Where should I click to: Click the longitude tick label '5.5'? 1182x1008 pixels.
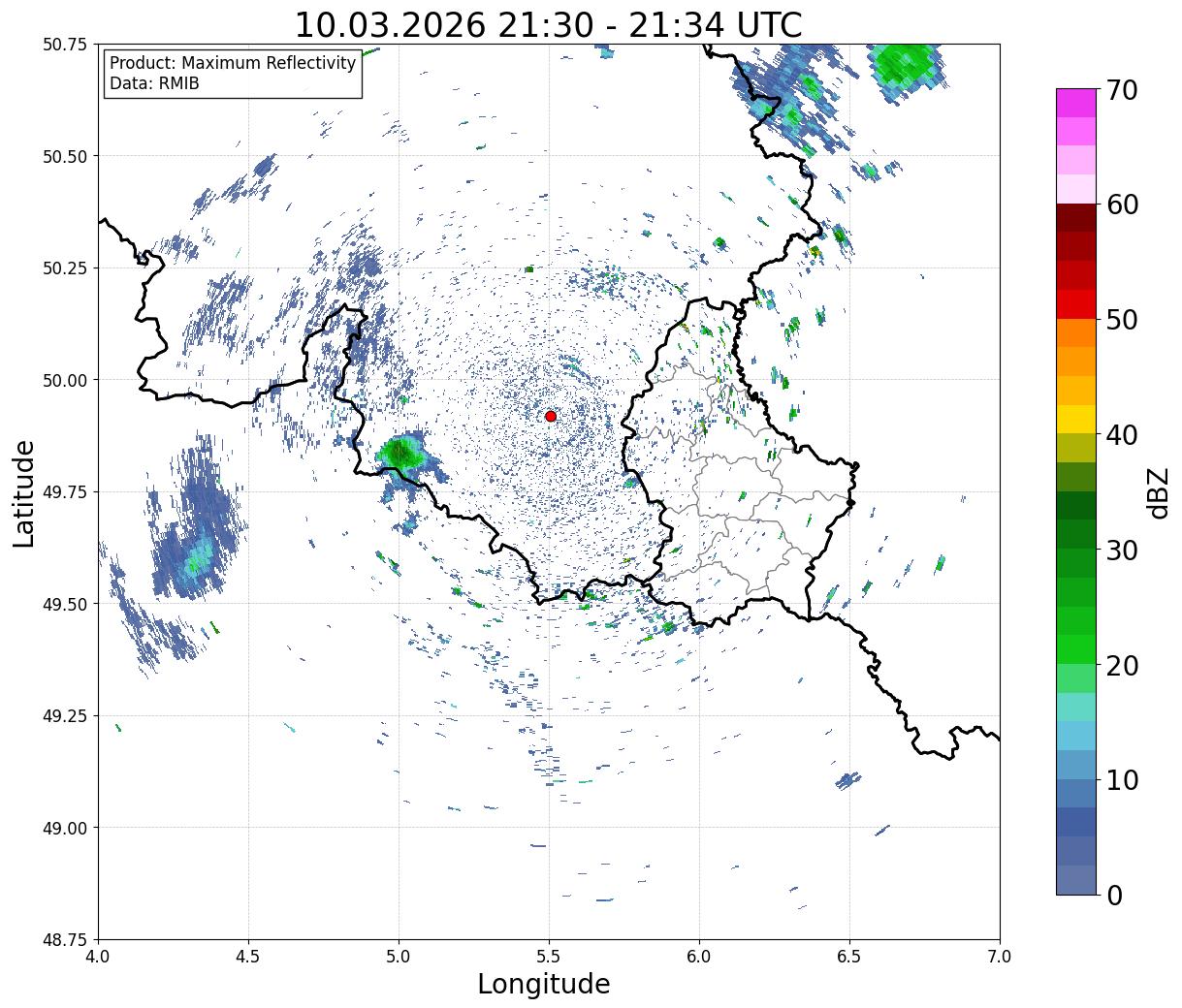pos(549,957)
